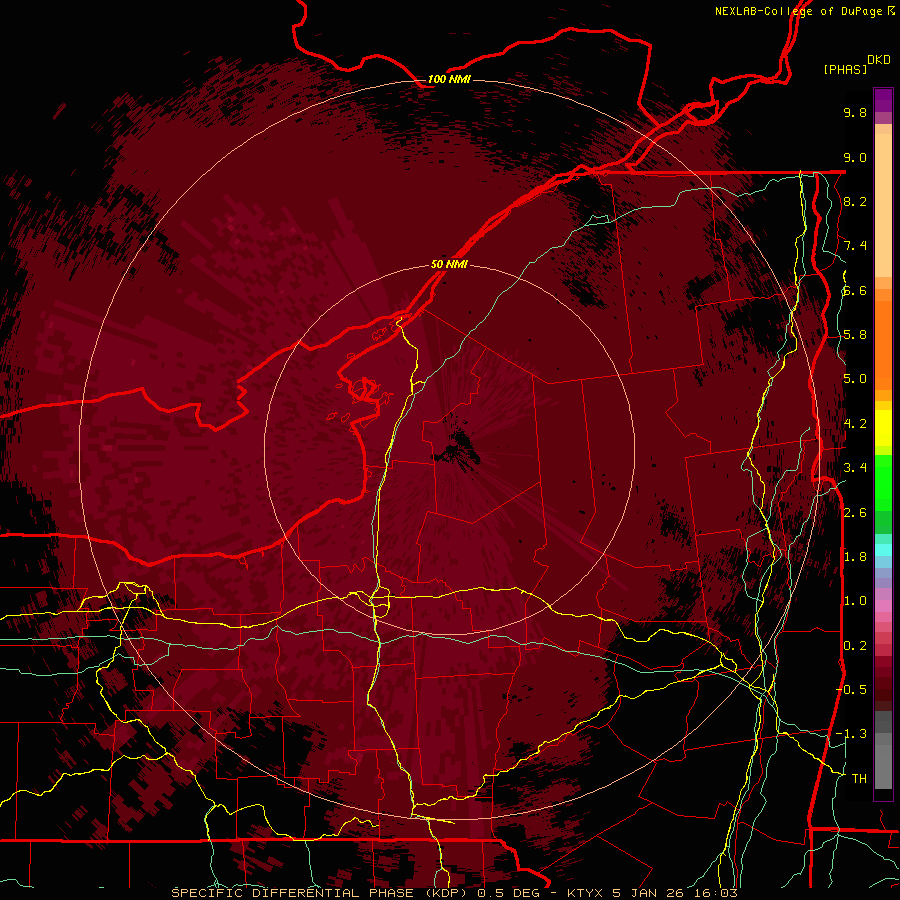Screen dimensions: 900x900
Task: Select the bright green segment of the color bar
Action: click(883, 482)
